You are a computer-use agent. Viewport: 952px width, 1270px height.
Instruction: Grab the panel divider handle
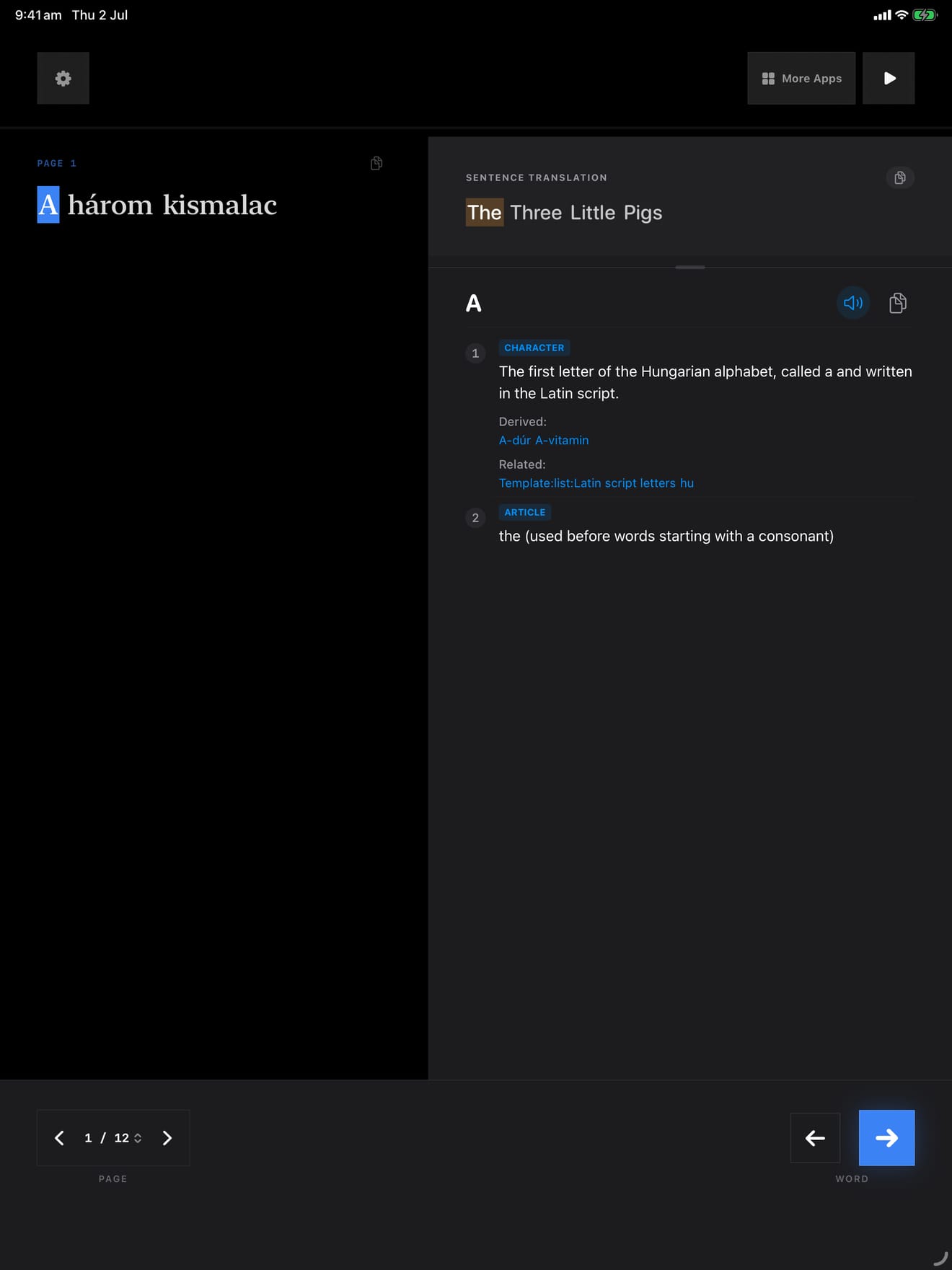(690, 268)
